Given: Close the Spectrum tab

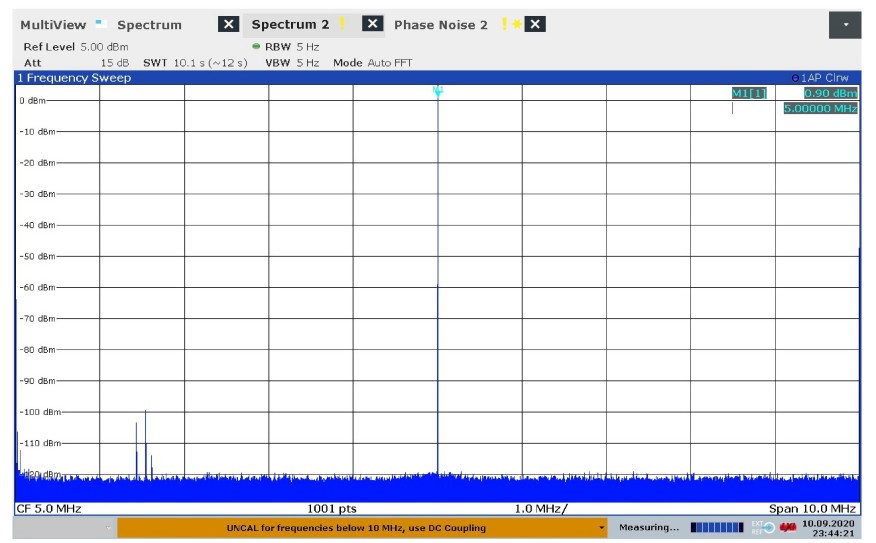Looking at the screenshot, I should [x=228, y=24].
